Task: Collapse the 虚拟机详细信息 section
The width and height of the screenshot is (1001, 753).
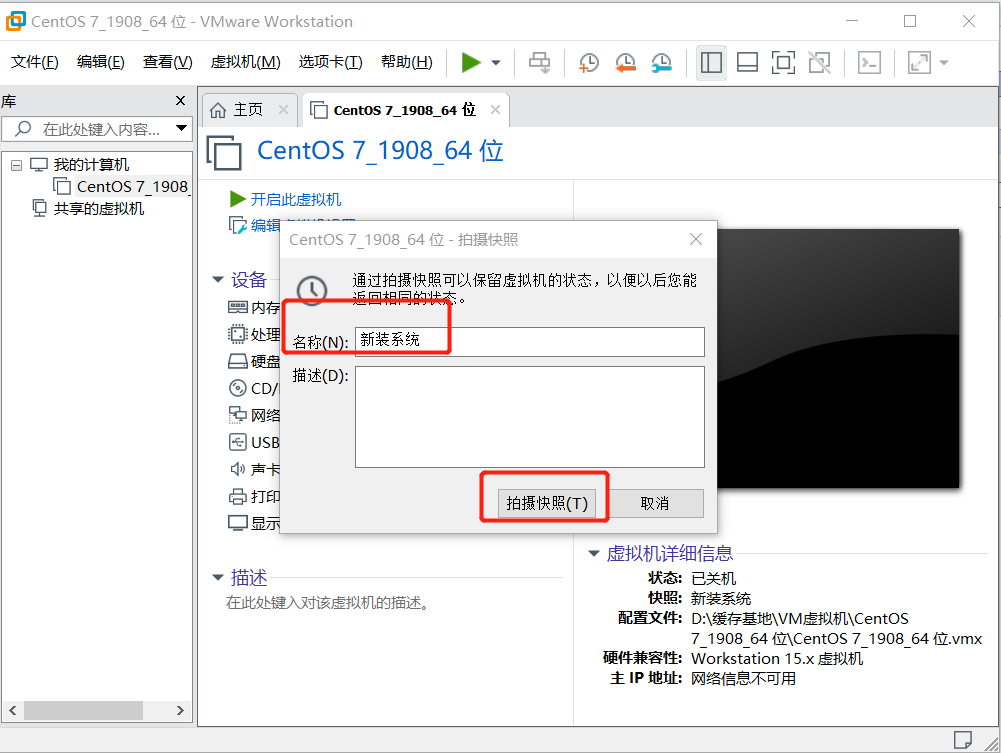Action: click(x=594, y=553)
